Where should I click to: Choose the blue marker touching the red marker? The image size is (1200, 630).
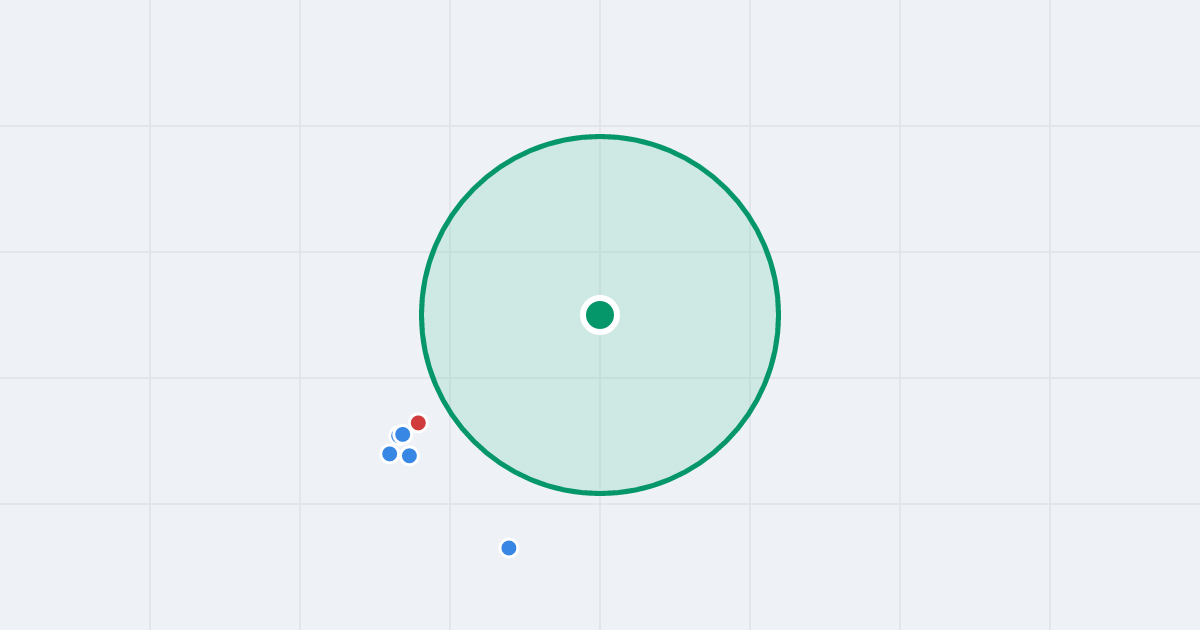403,435
